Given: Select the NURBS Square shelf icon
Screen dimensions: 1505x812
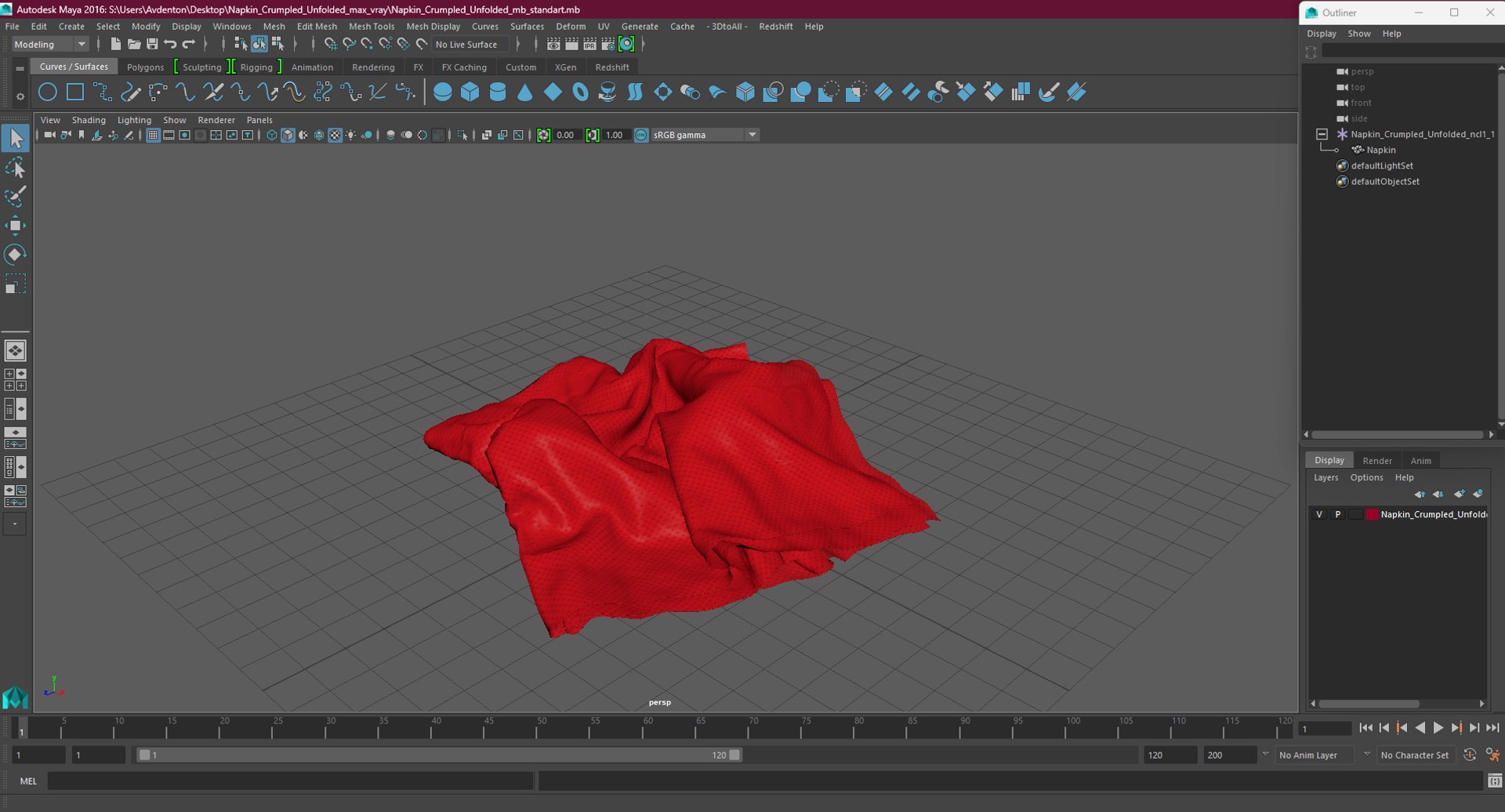Looking at the screenshot, I should coord(75,92).
